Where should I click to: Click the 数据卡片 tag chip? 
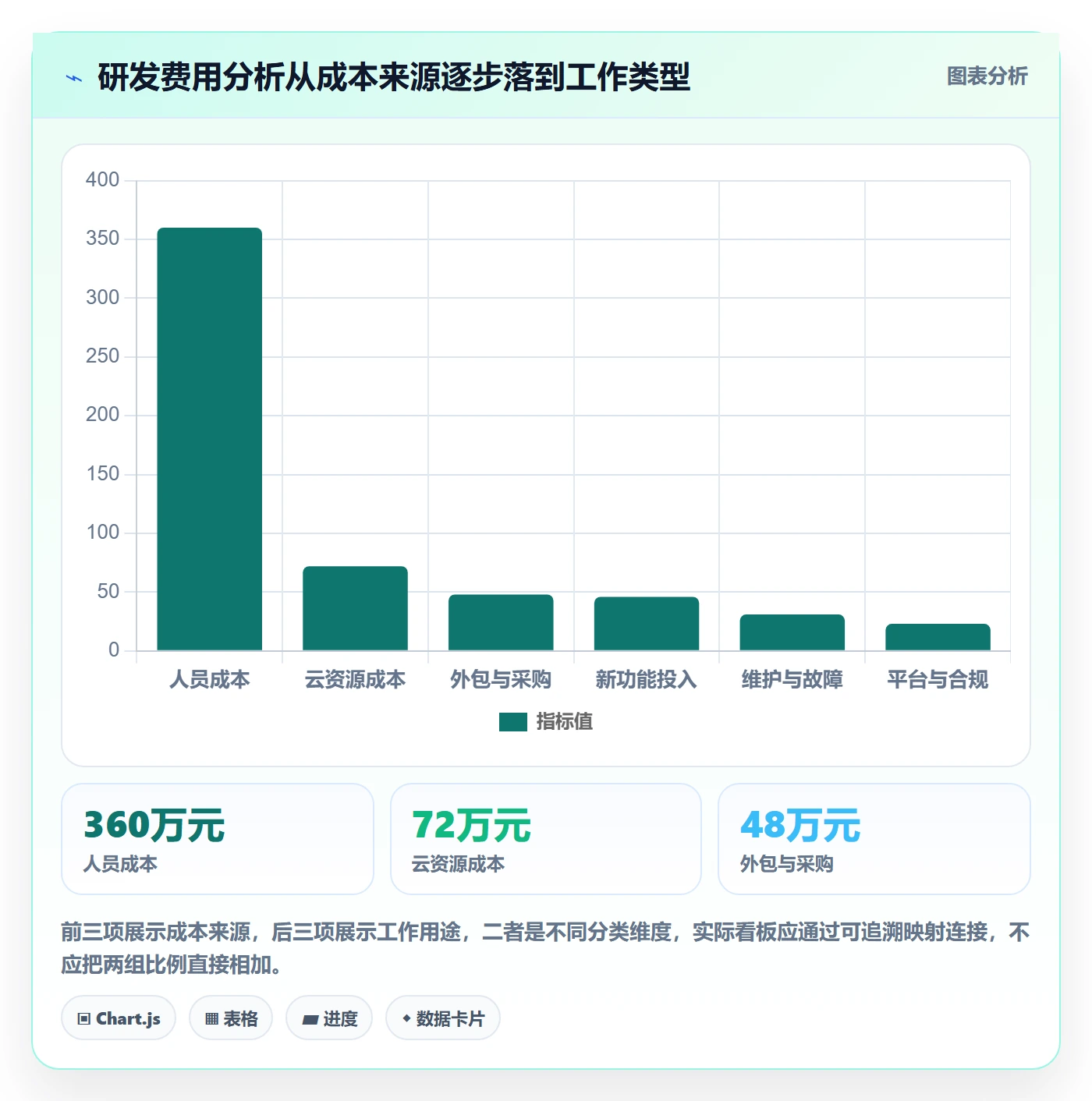click(x=443, y=1018)
